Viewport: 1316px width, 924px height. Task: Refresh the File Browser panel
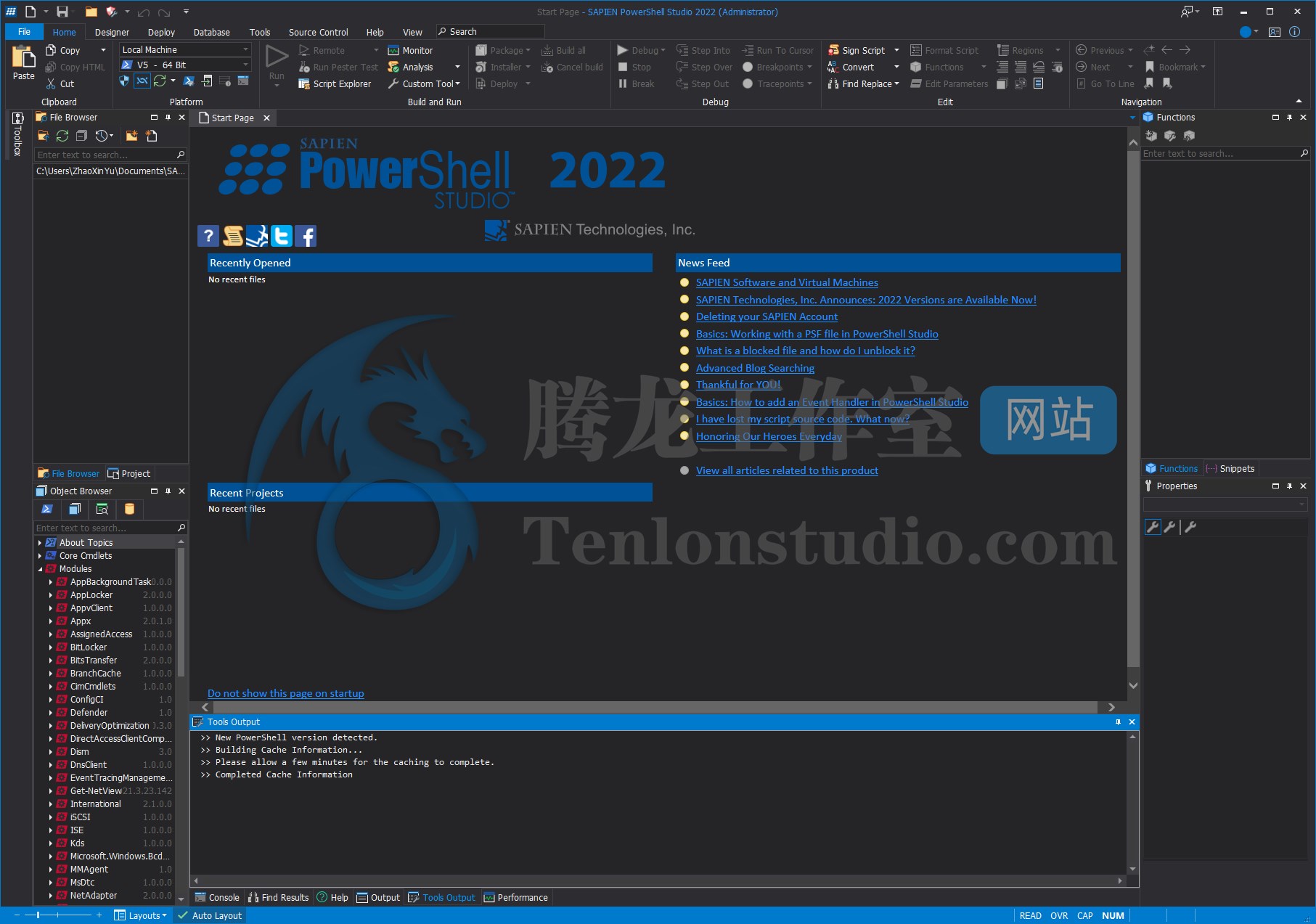coord(62,136)
